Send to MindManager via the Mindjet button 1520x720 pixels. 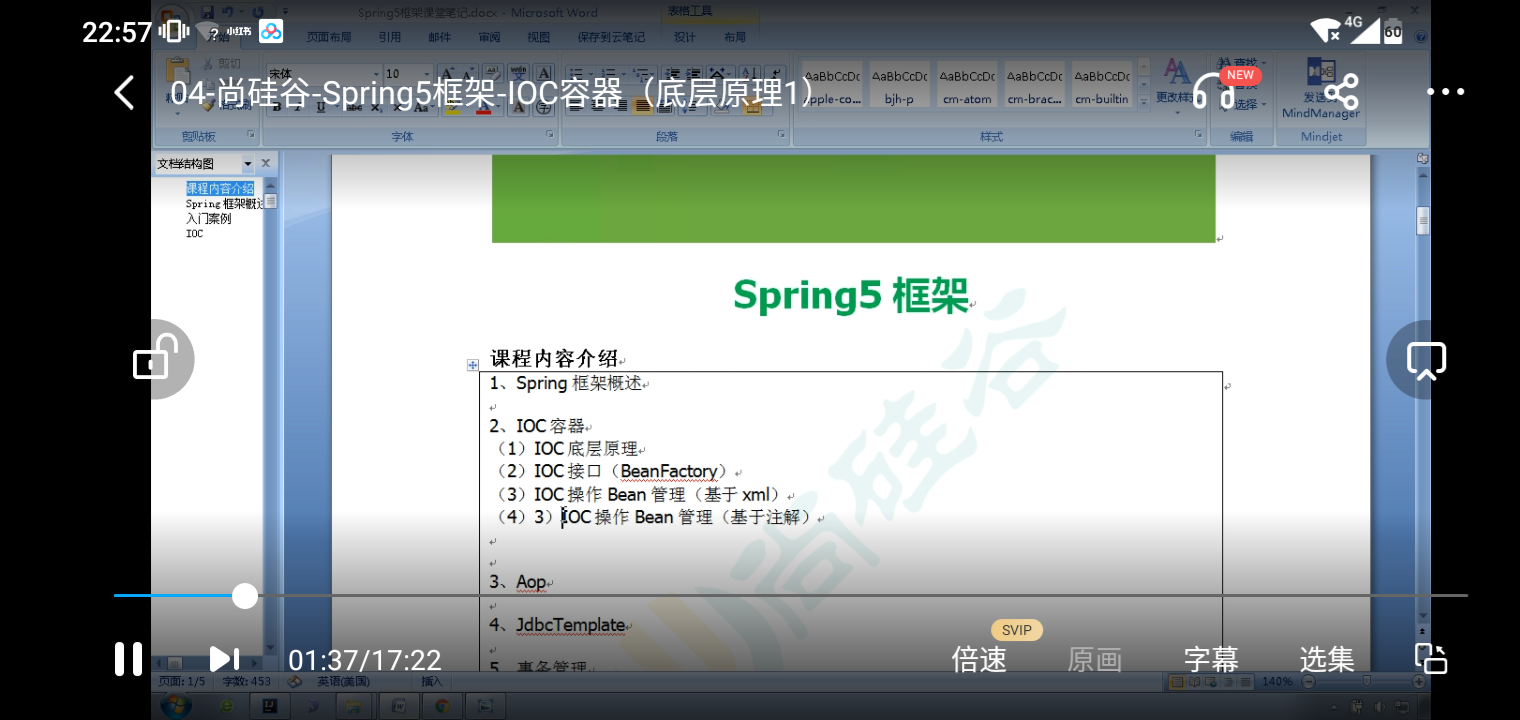pyautogui.click(x=1321, y=90)
